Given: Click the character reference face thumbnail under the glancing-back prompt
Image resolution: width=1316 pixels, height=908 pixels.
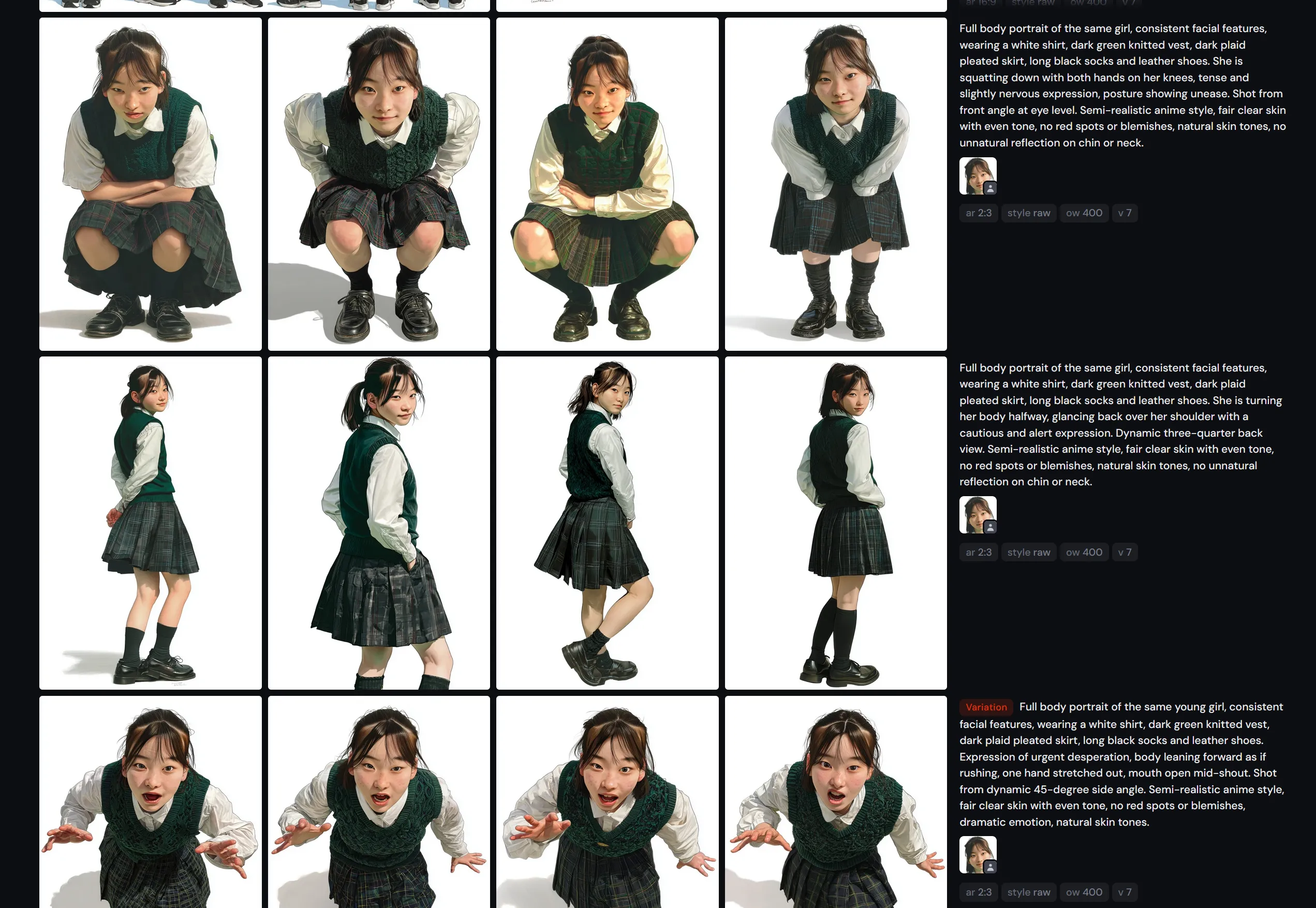Looking at the screenshot, I should [978, 515].
